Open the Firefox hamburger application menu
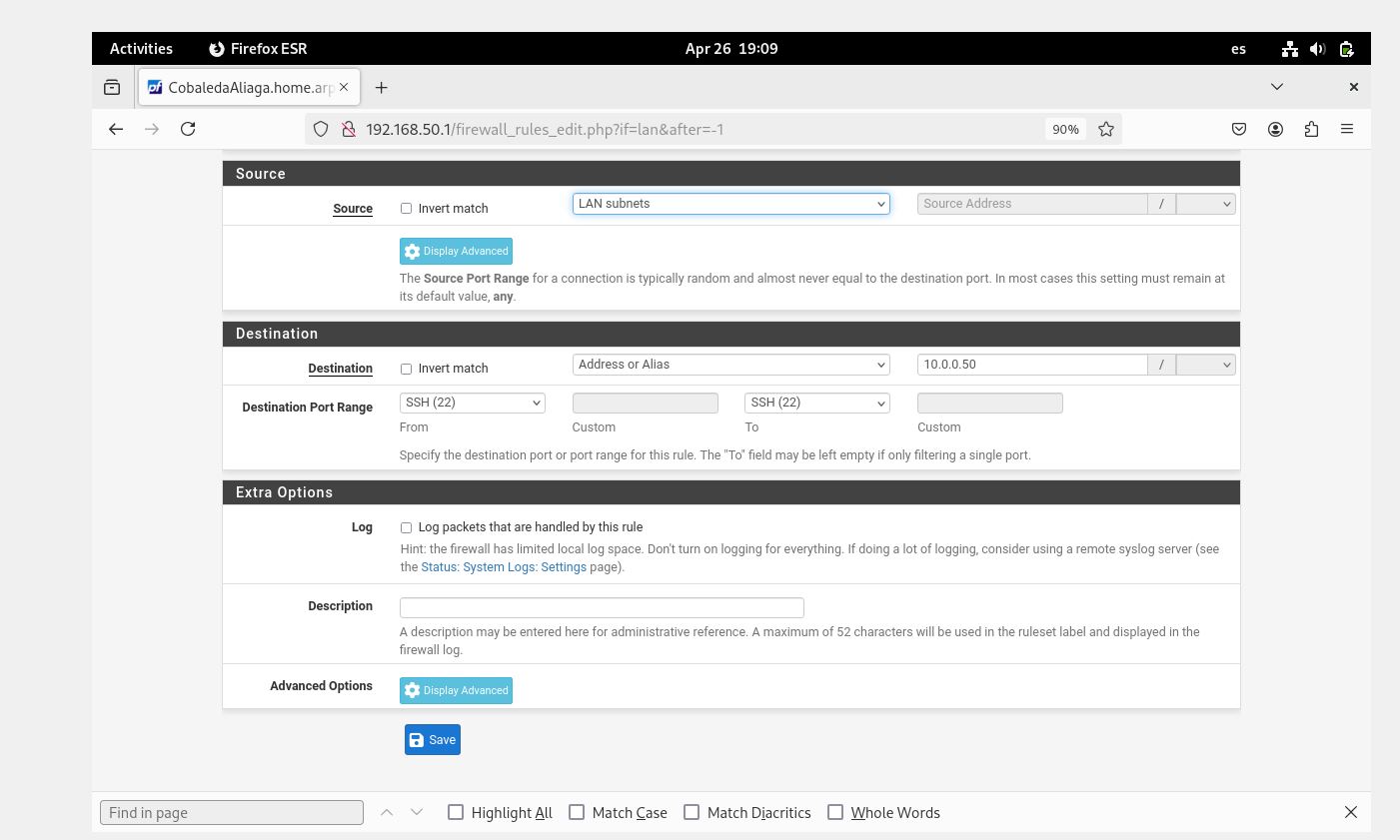1400x840 pixels. tap(1347, 129)
